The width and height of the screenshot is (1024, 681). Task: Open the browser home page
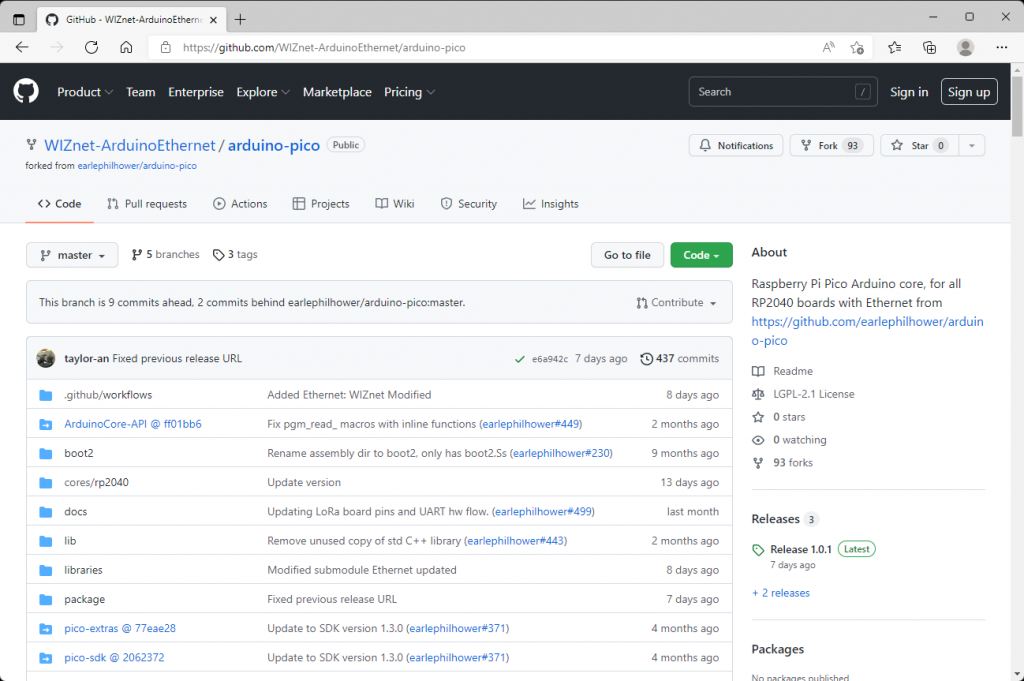coord(126,47)
